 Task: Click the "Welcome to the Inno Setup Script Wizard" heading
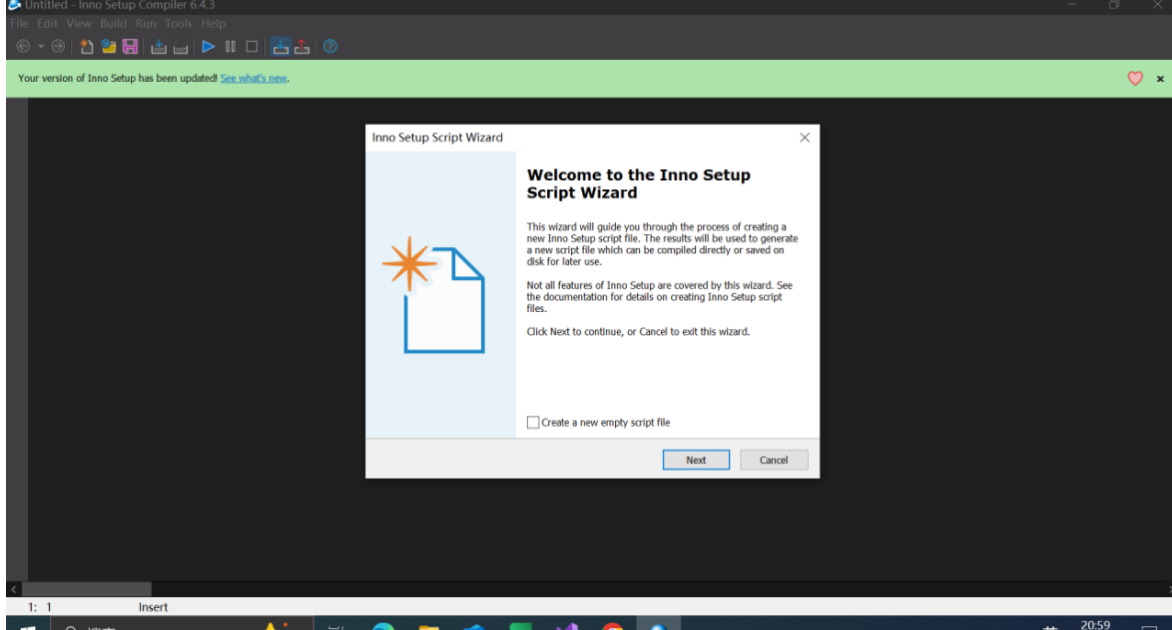tap(638, 184)
